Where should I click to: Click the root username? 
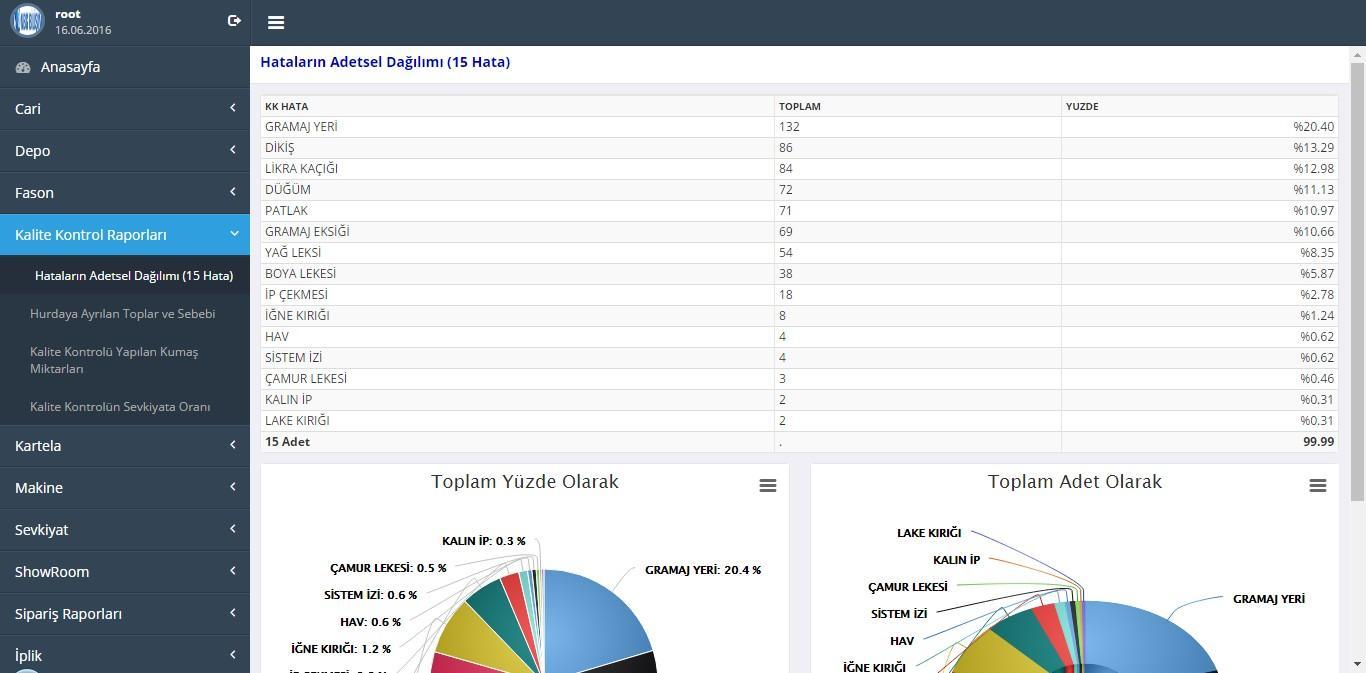(x=68, y=14)
